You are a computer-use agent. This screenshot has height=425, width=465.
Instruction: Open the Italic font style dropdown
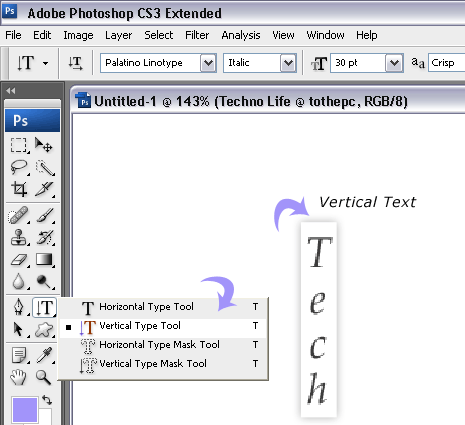coord(288,63)
